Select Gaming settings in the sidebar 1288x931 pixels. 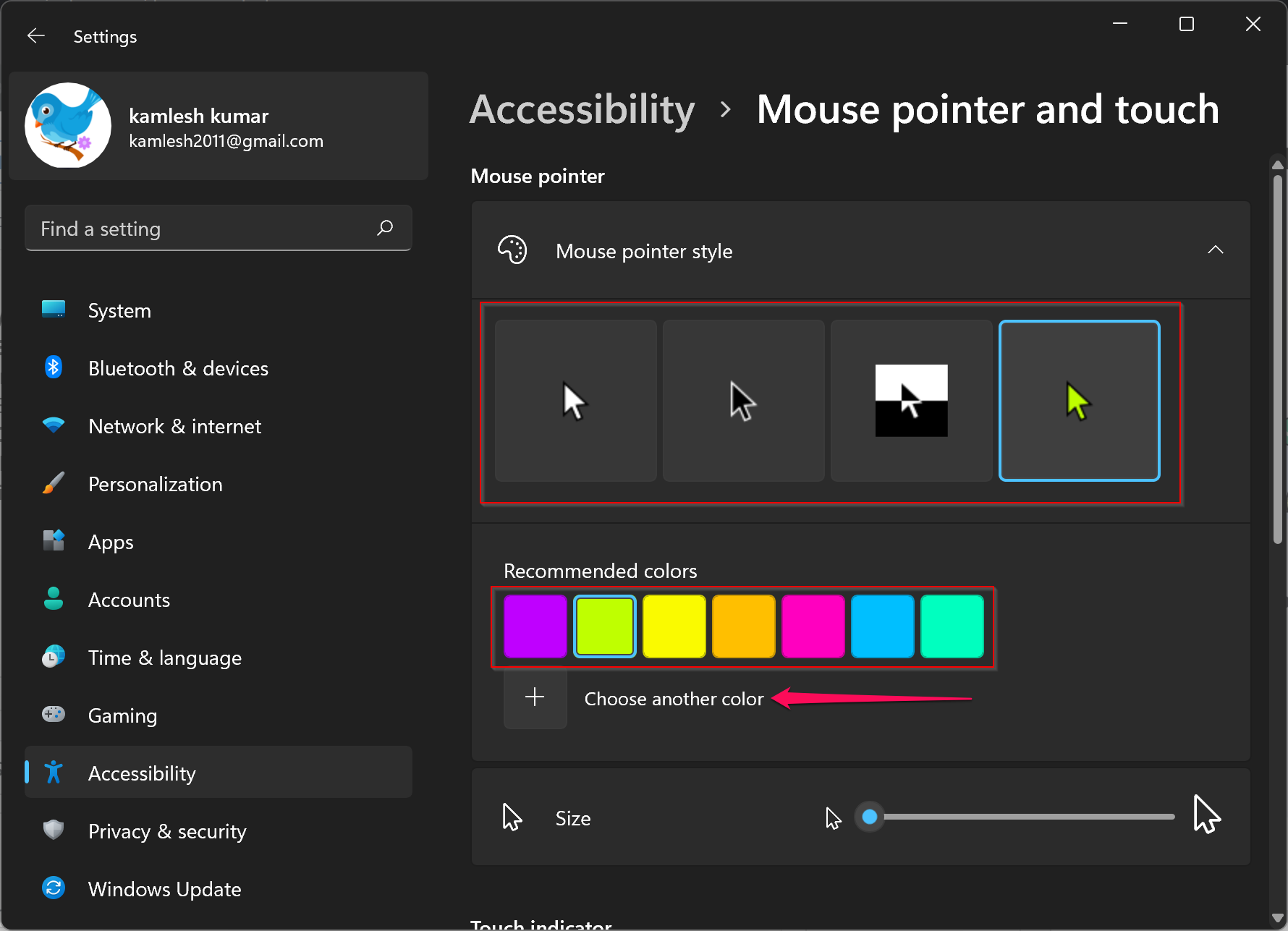click(122, 715)
